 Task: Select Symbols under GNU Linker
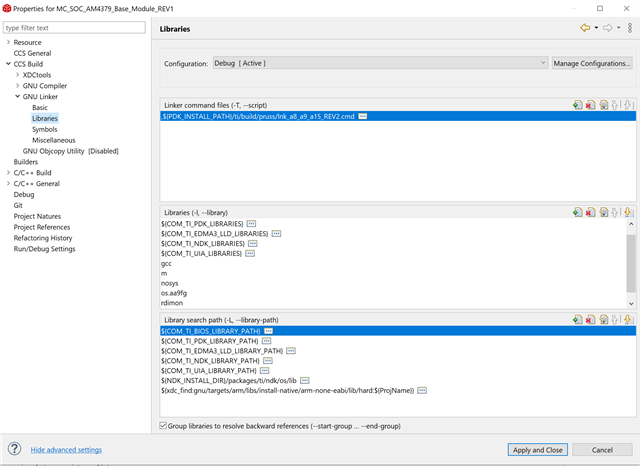click(44, 129)
